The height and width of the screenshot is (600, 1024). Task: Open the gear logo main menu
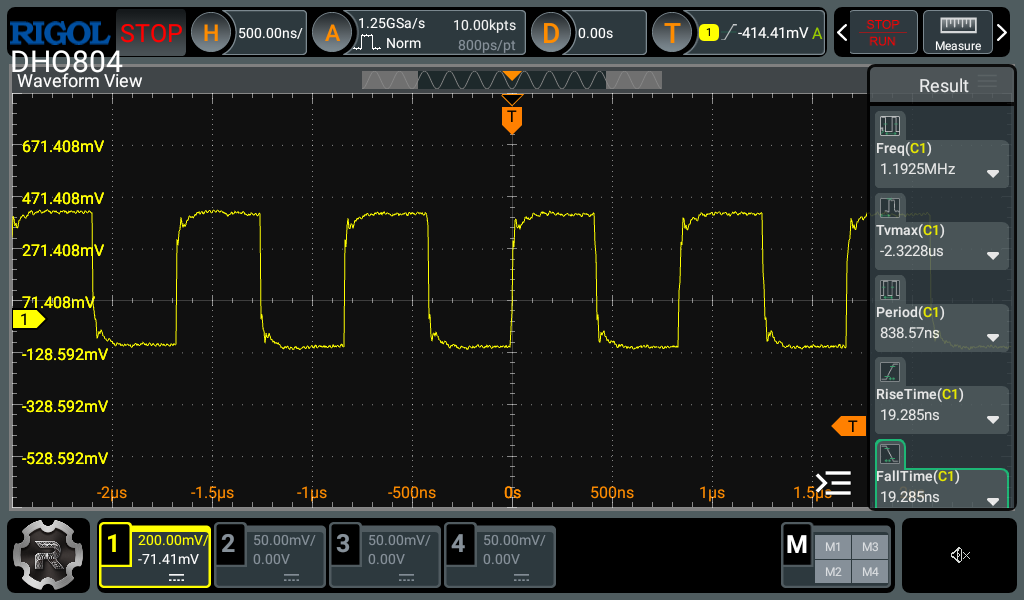point(50,555)
